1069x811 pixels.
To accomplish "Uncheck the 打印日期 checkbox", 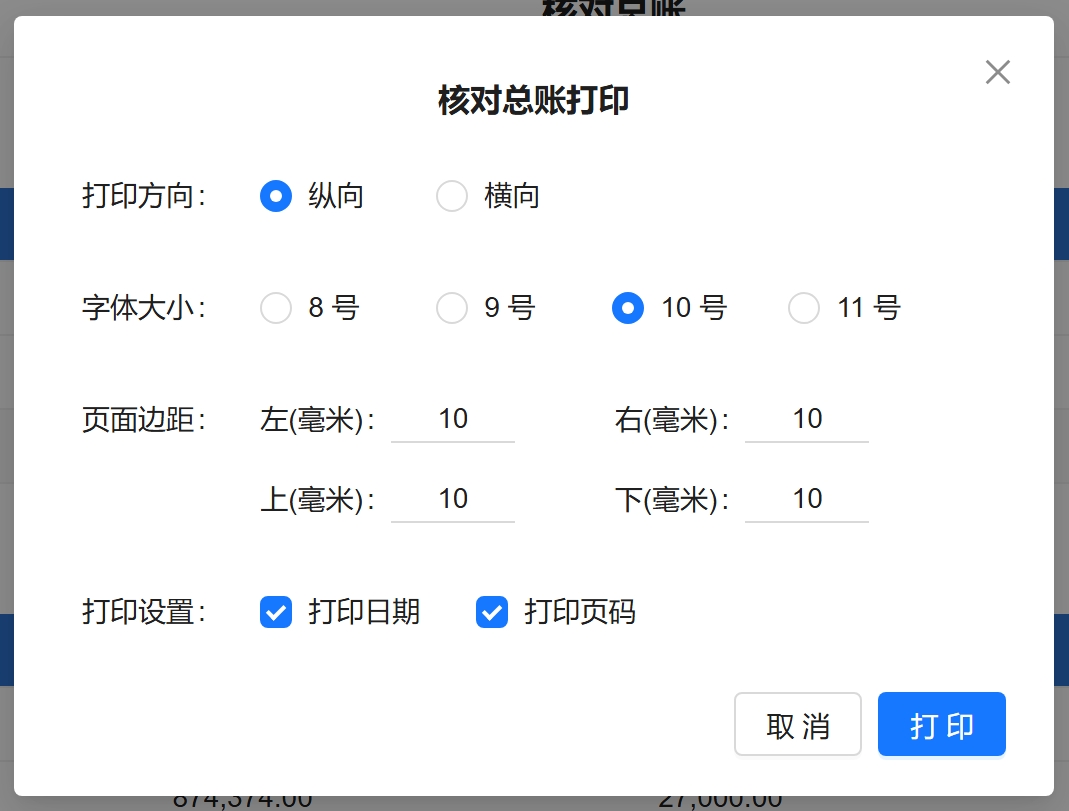I will tap(276, 612).
